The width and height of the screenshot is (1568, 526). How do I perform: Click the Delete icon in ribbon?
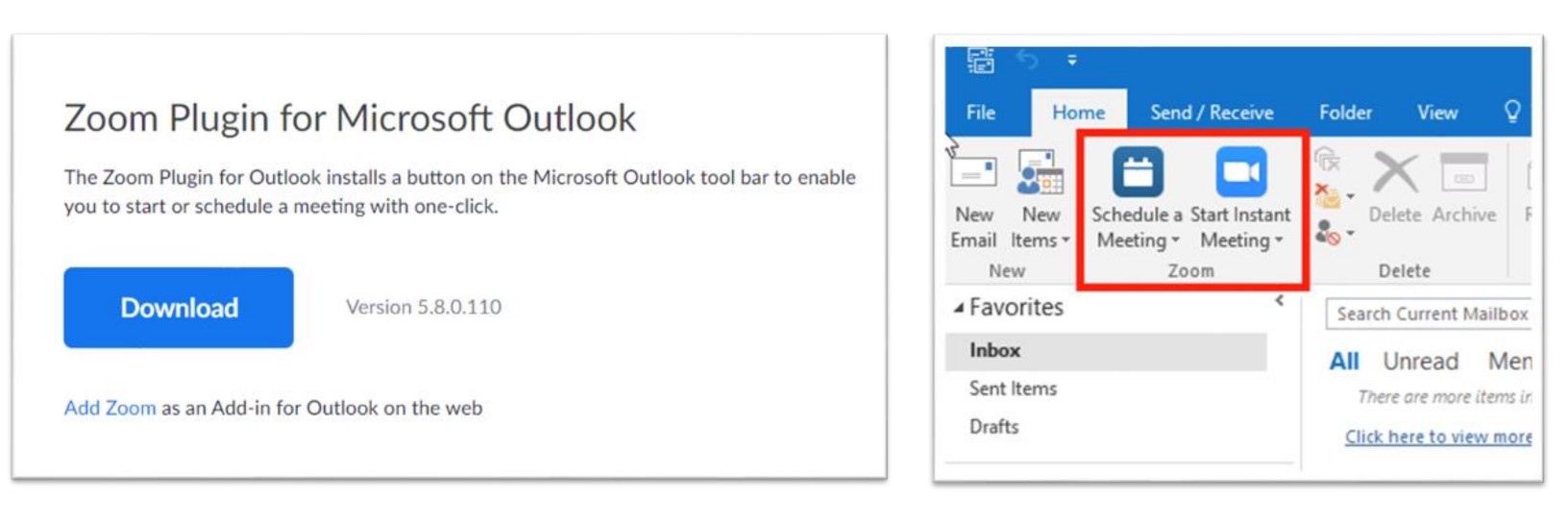tap(1394, 188)
